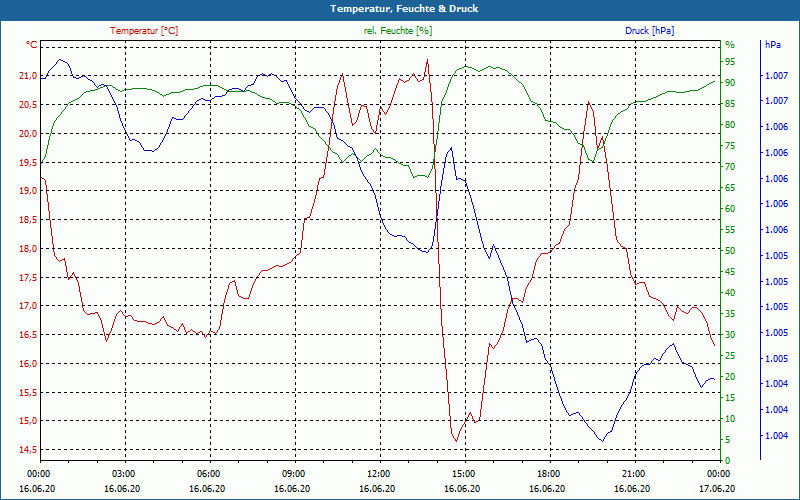Click green humidity axis value '95'
Image resolution: width=800 pixels, height=500 pixels.
[730, 62]
